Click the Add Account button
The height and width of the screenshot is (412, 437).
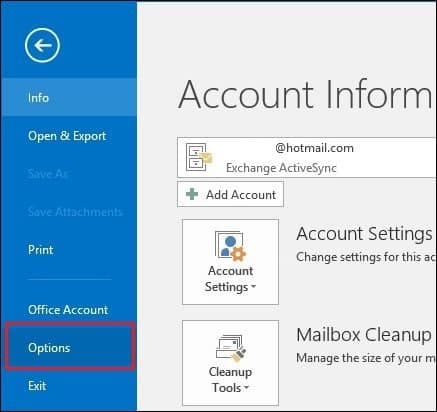230,194
